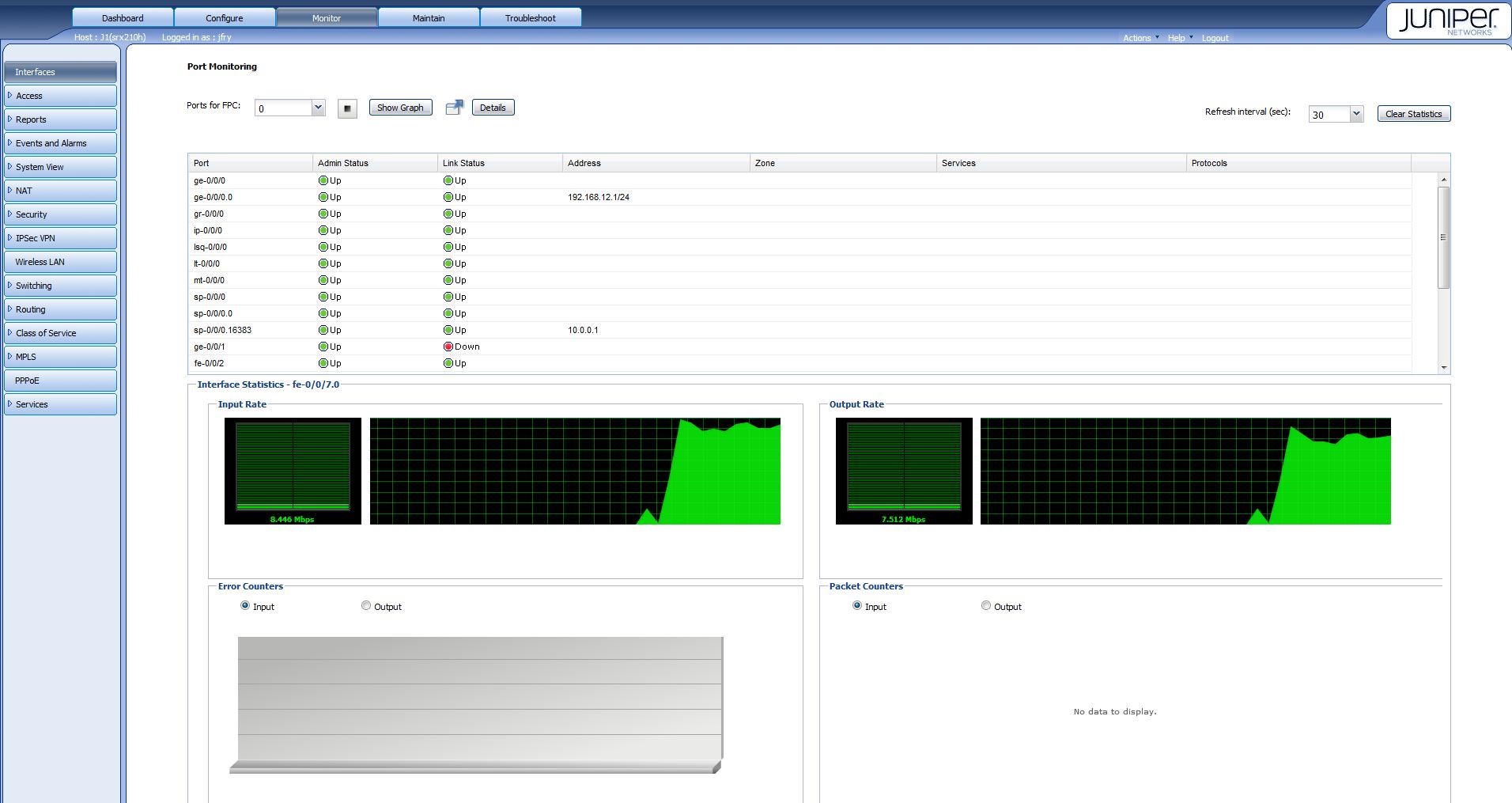
Task: Switch to the Configure tab
Action: [225, 17]
